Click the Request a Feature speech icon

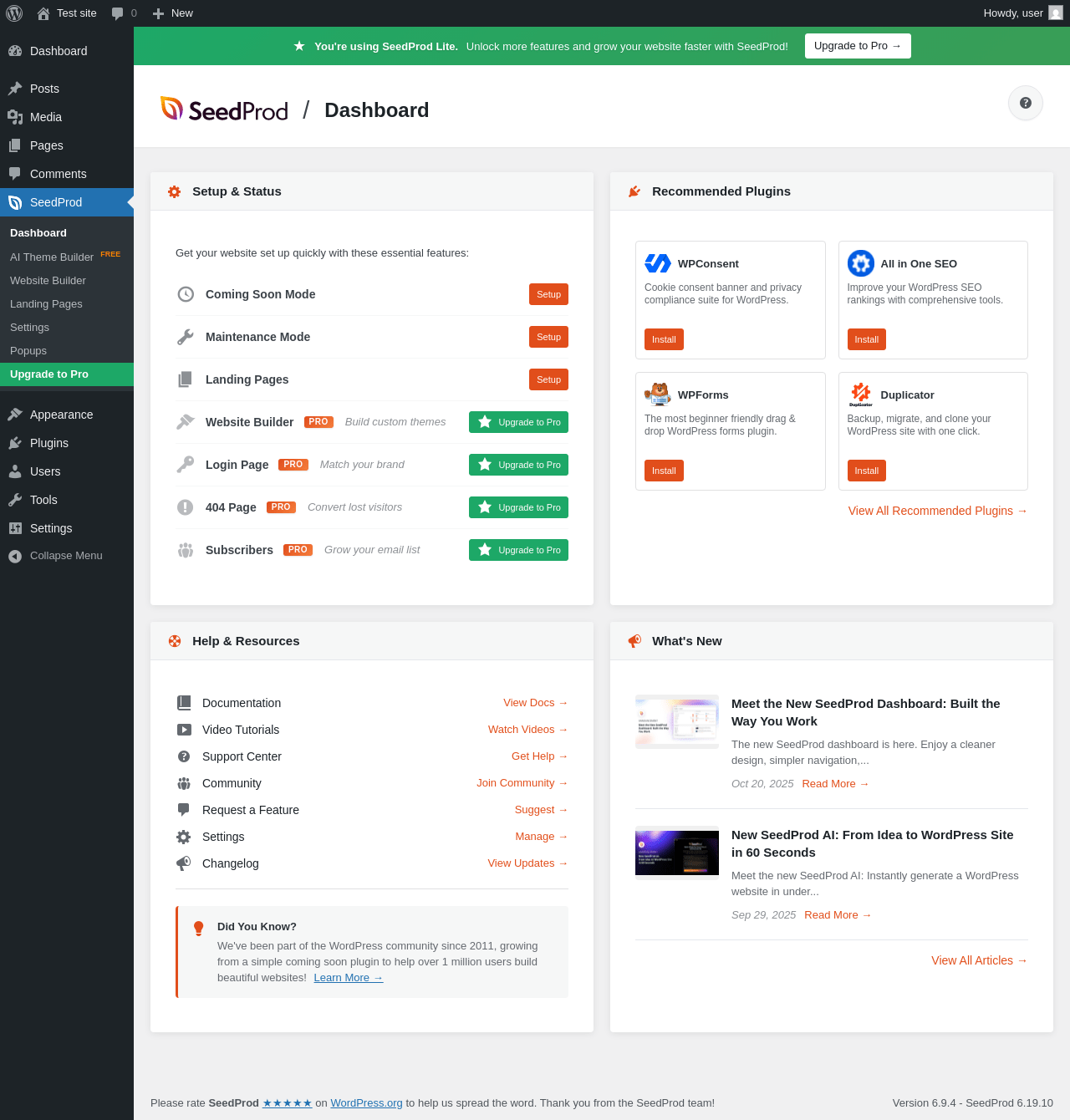pos(184,810)
